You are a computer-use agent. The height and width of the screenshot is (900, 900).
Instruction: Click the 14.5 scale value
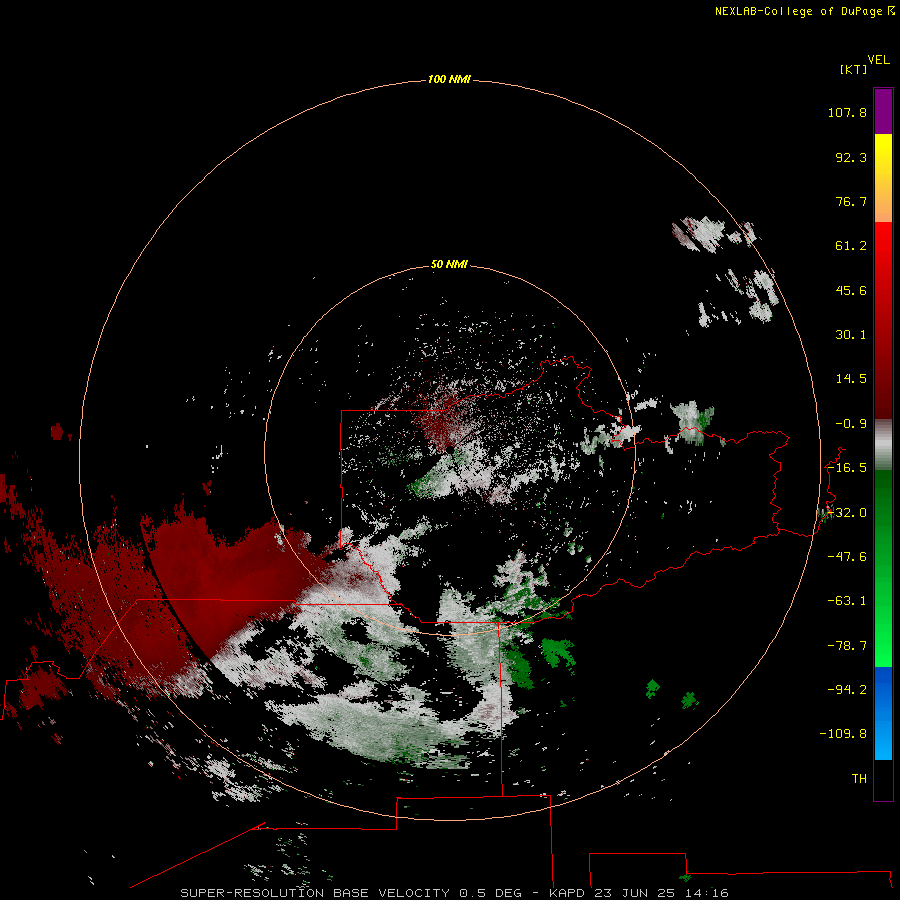tap(851, 379)
